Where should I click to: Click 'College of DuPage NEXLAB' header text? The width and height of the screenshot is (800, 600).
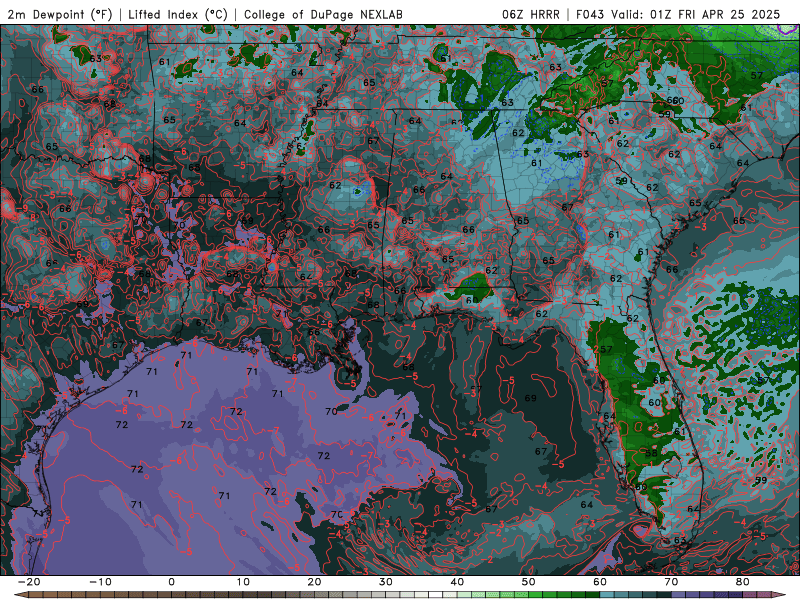[x=323, y=14]
